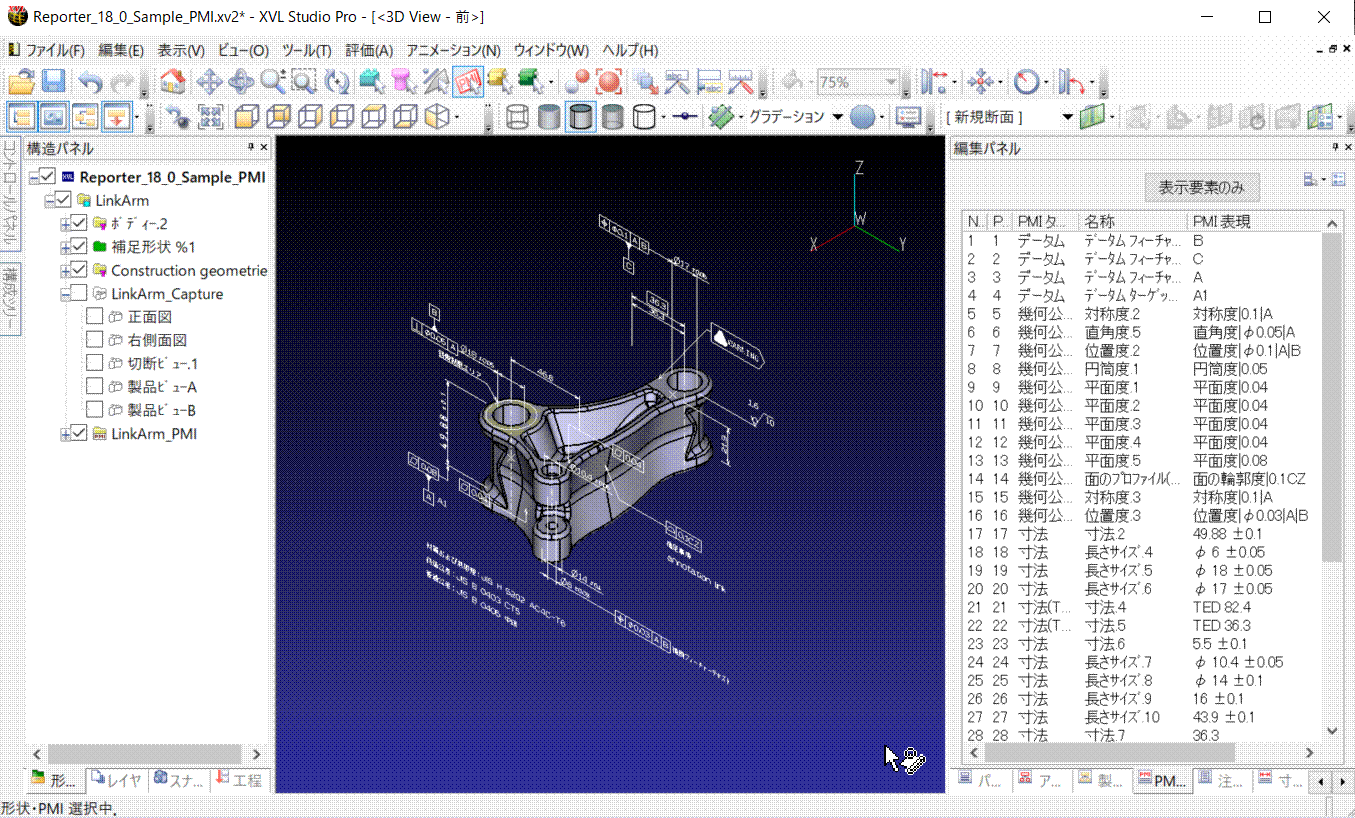Uncheck the LinkArm node checkbox
Viewport: 1355px width, 818px height.
point(64,200)
